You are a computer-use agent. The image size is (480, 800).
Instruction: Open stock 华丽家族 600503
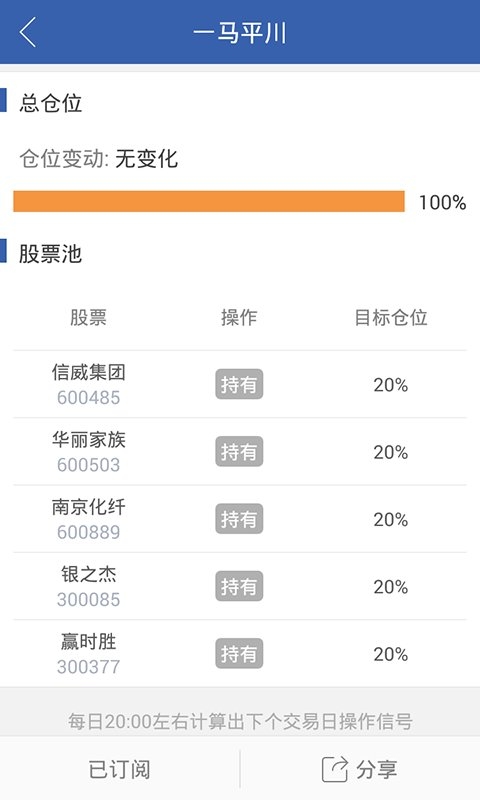click(x=88, y=452)
